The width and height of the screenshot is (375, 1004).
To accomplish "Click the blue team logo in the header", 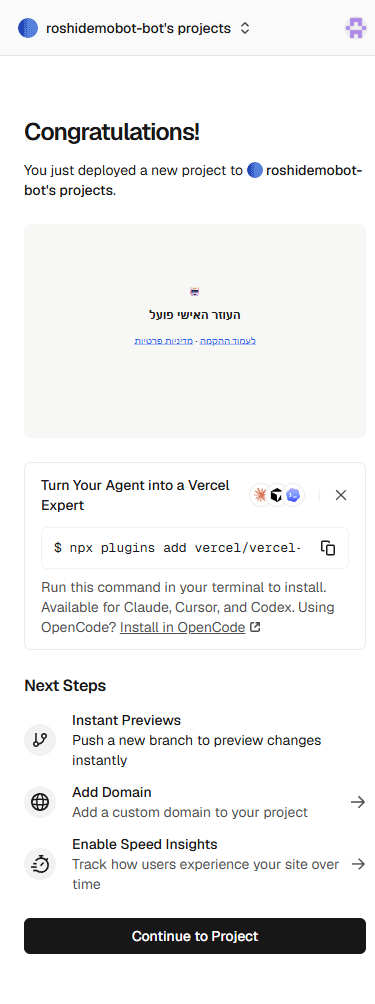I will (28, 28).
